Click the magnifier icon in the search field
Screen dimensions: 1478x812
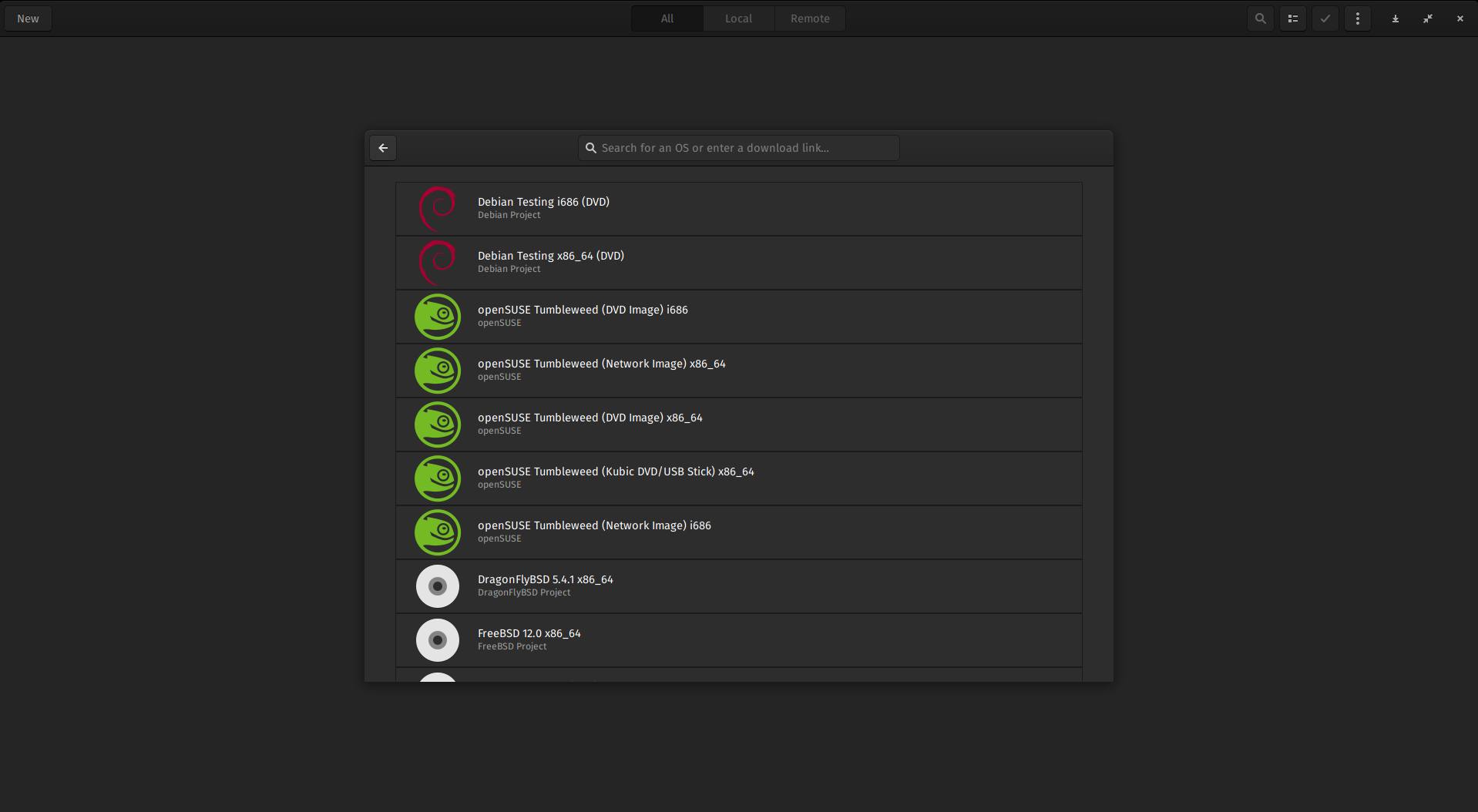(591, 148)
